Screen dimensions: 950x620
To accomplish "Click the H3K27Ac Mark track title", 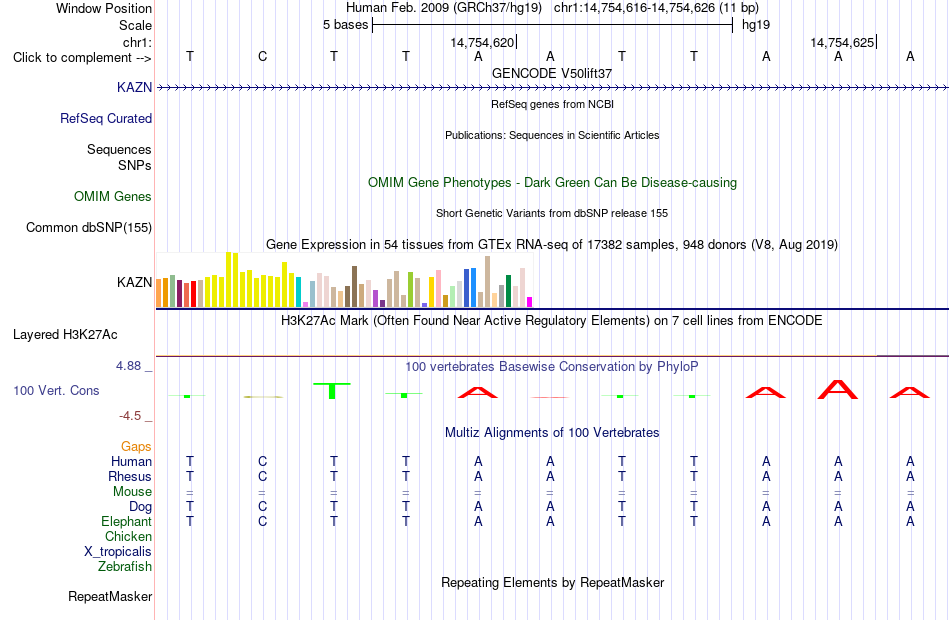I will point(551,321).
